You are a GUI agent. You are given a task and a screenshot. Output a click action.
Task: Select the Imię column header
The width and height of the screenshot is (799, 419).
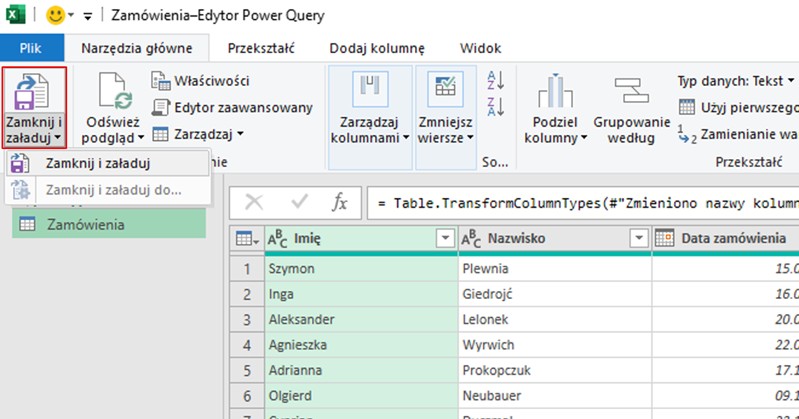point(361,238)
